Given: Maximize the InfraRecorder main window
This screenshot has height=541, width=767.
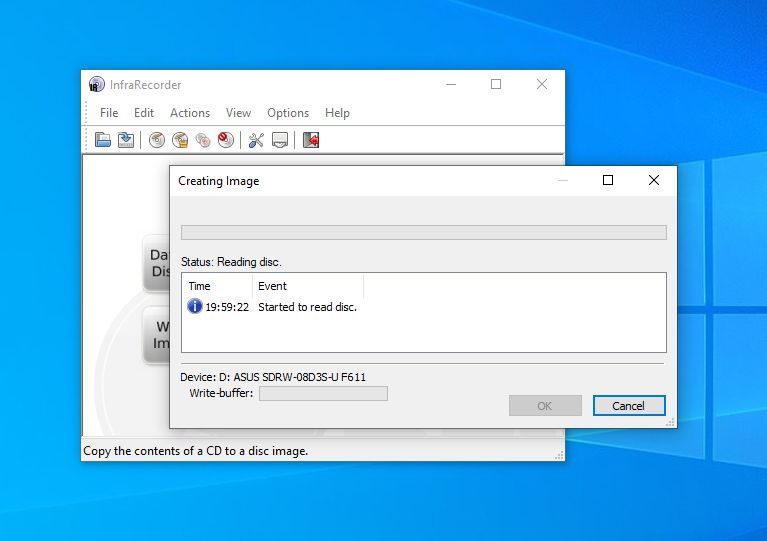Looking at the screenshot, I should click(496, 84).
